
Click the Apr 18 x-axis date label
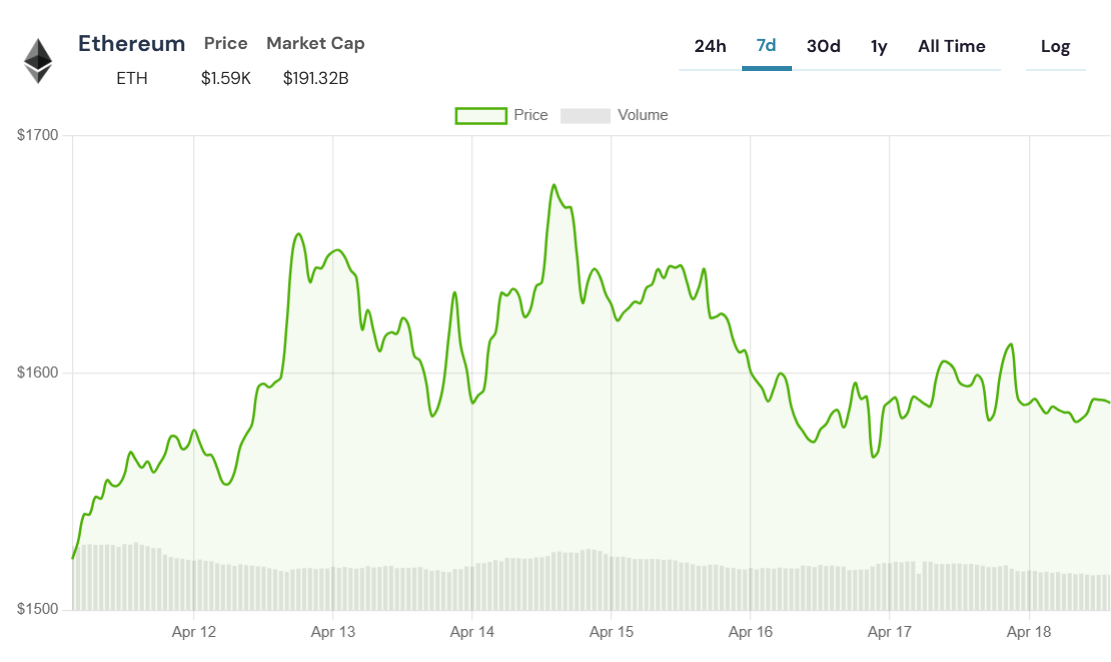click(1029, 632)
